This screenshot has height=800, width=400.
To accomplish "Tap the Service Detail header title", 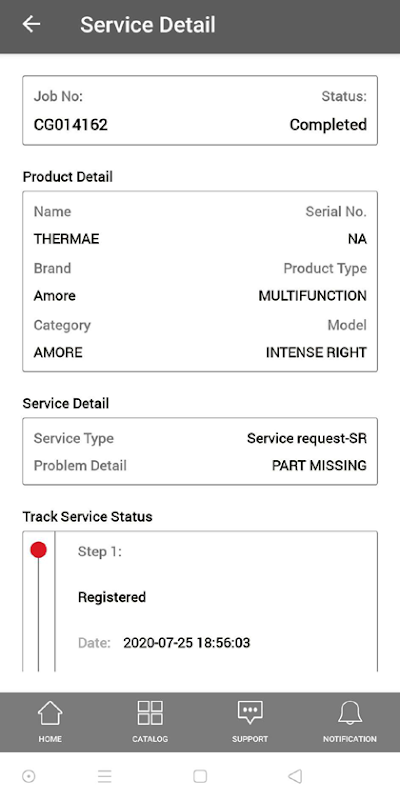I will point(148,24).
